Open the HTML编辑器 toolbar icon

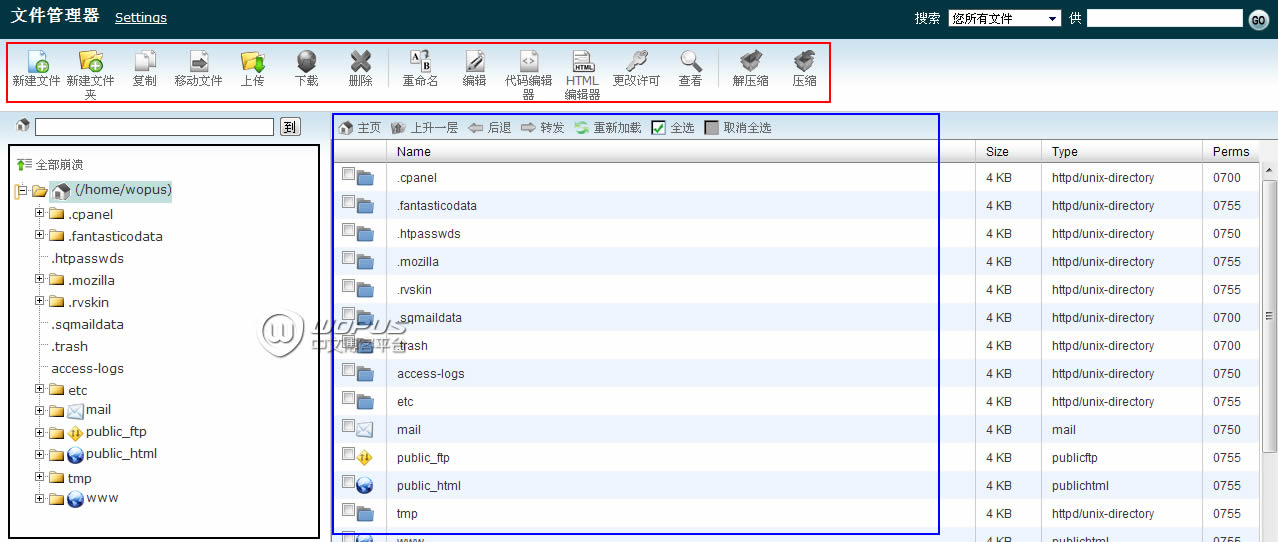point(583,61)
